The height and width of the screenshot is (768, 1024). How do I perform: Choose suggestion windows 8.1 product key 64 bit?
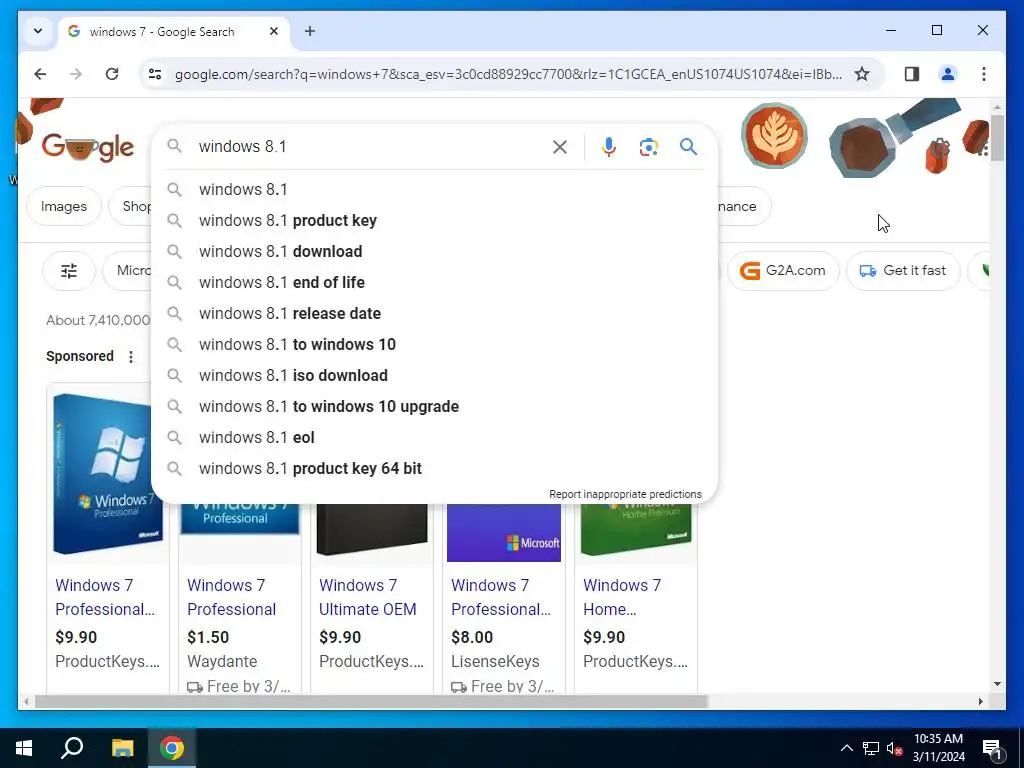pyautogui.click(x=434, y=469)
